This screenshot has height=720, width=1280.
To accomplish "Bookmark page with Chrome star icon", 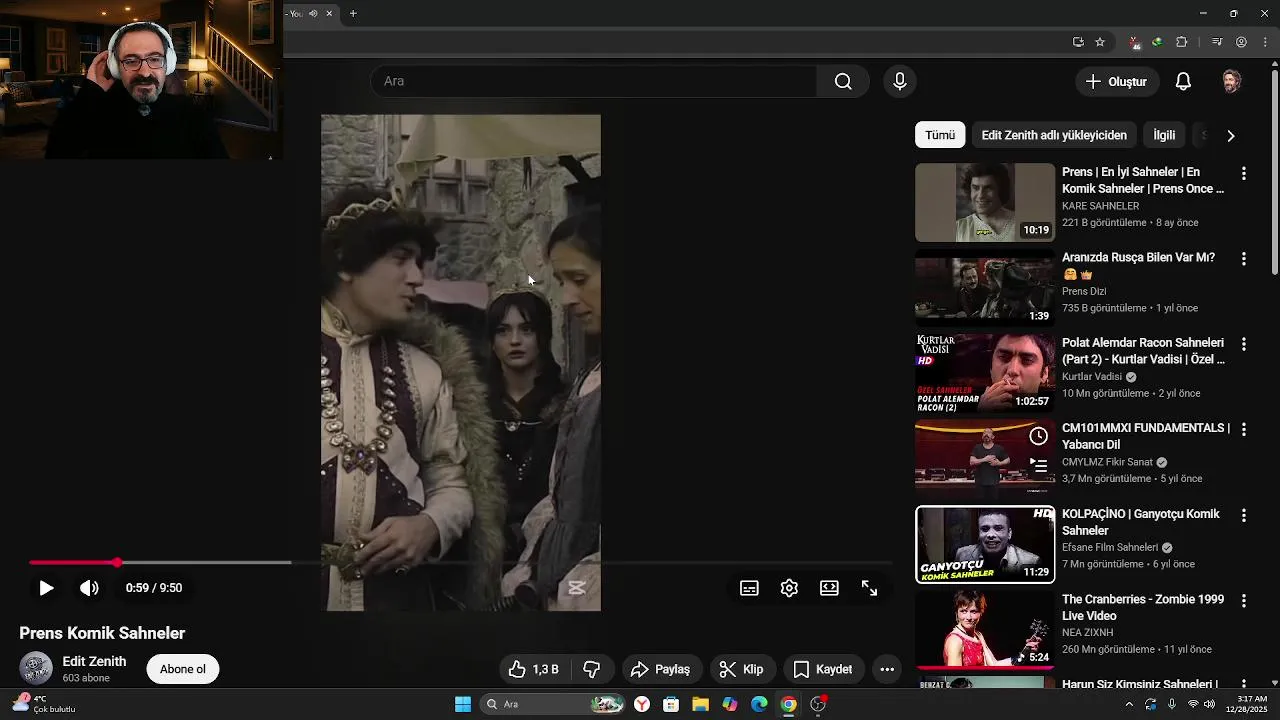I will pyautogui.click(x=1100, y=42).
